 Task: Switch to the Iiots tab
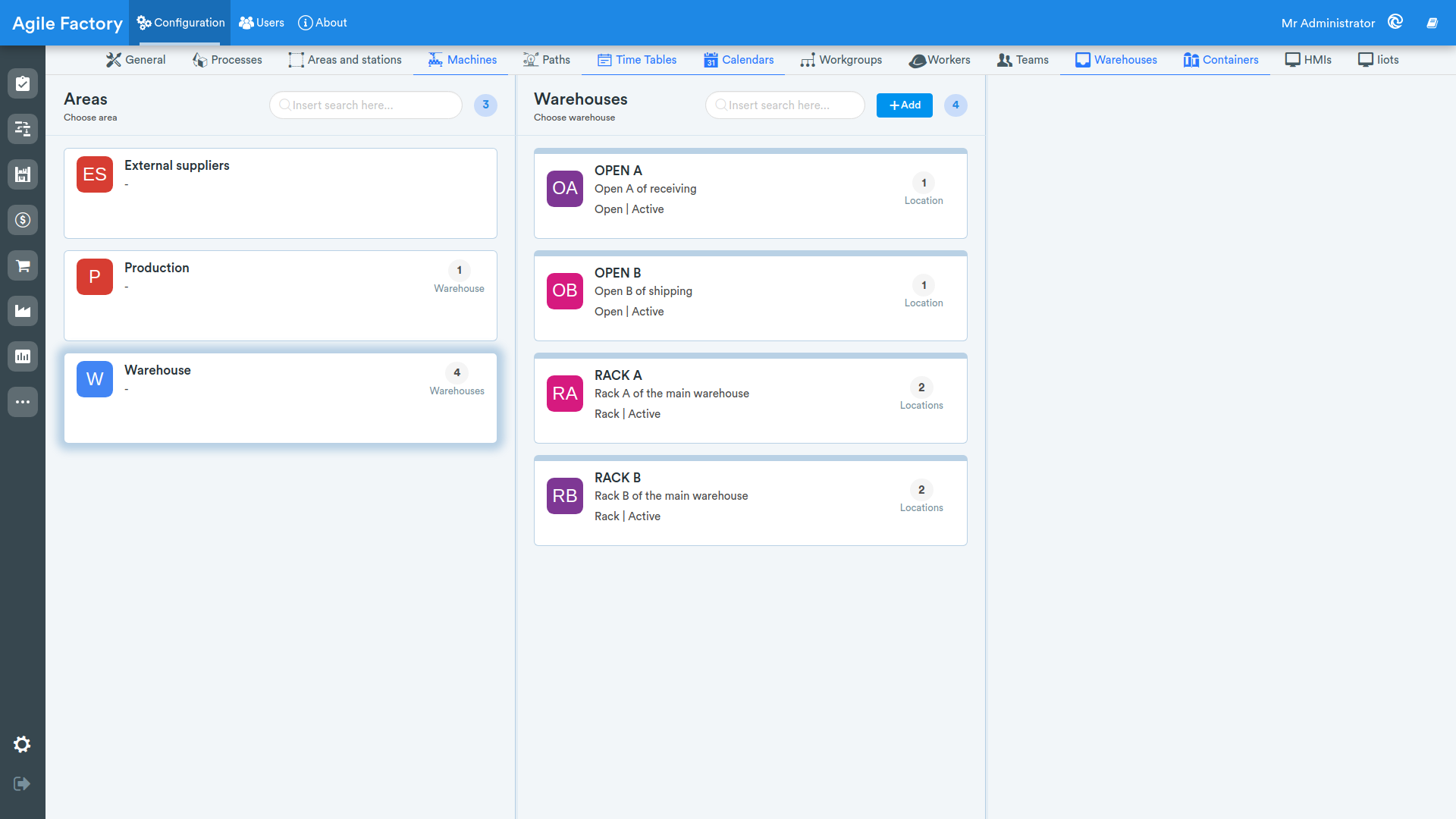coord(1379,60)
